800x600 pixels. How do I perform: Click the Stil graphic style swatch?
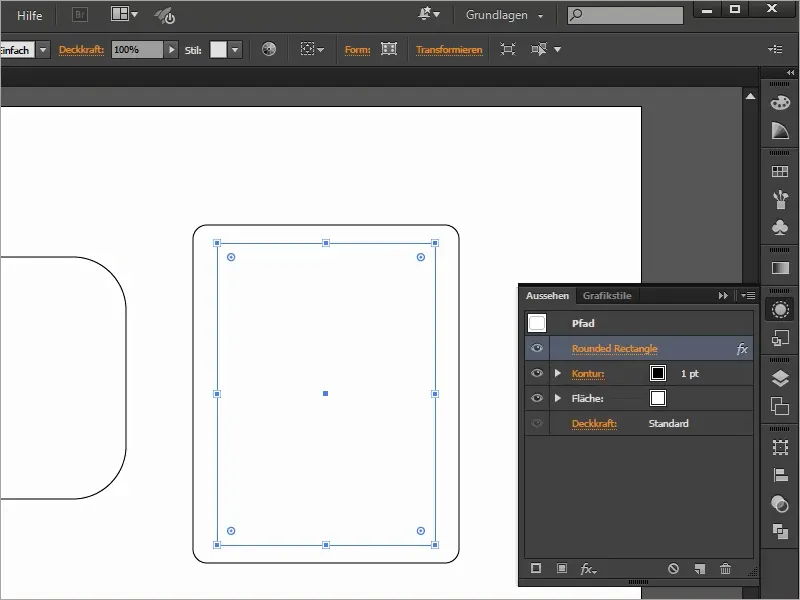click(218, 49)
